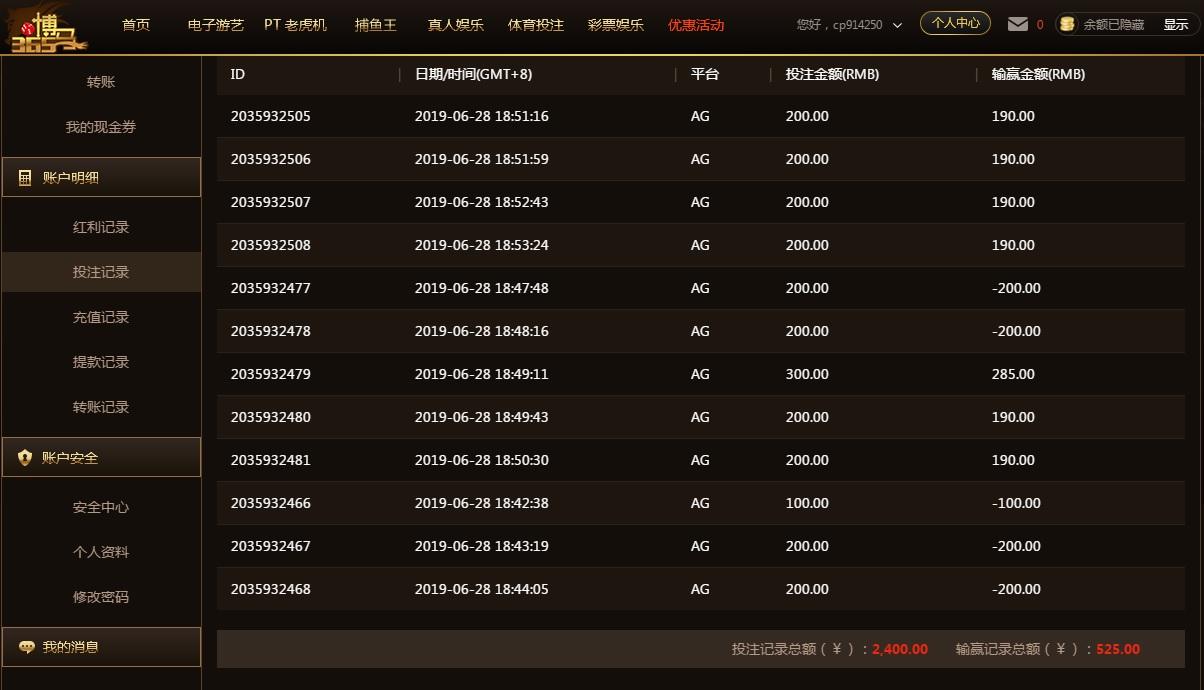Open 充值记录 in the sidebar

[x=101, y=317]
